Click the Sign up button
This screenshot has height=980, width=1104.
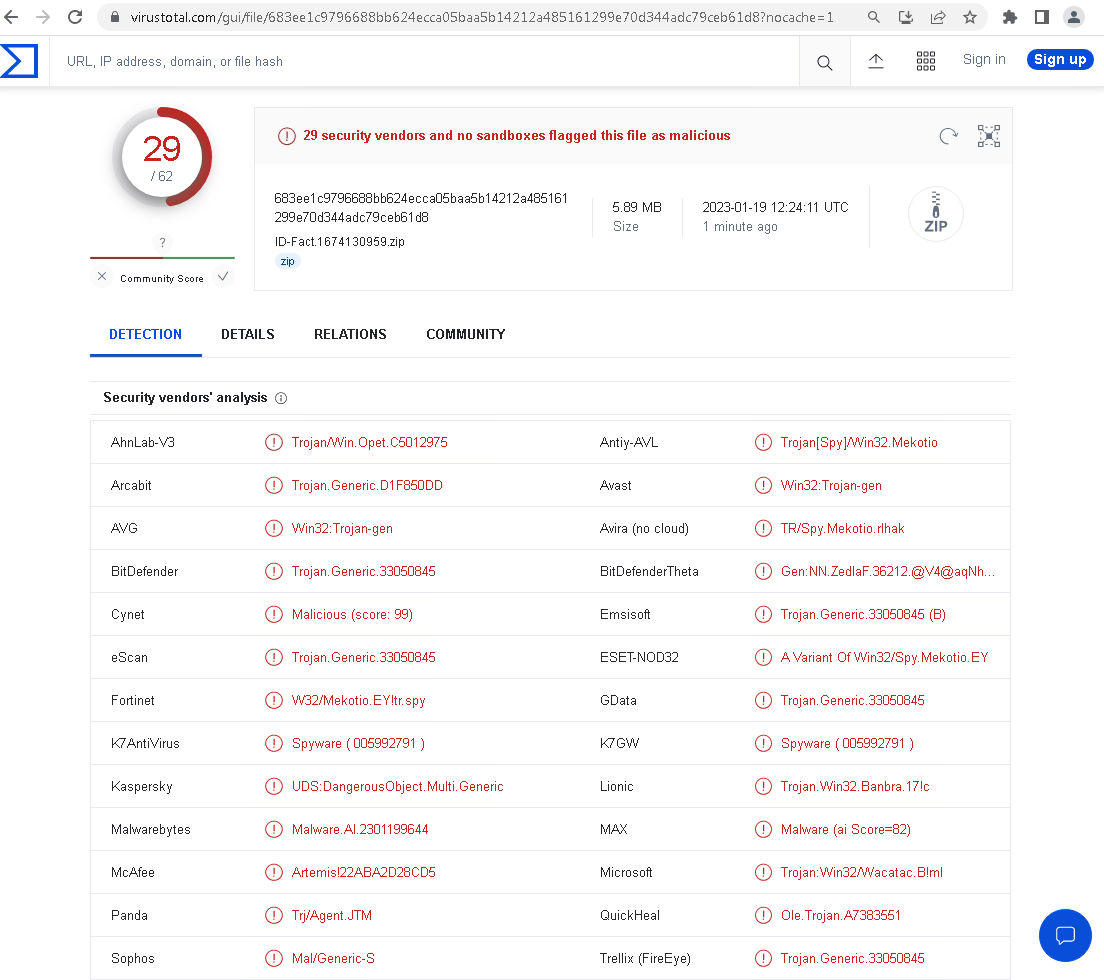point(1059,59)
